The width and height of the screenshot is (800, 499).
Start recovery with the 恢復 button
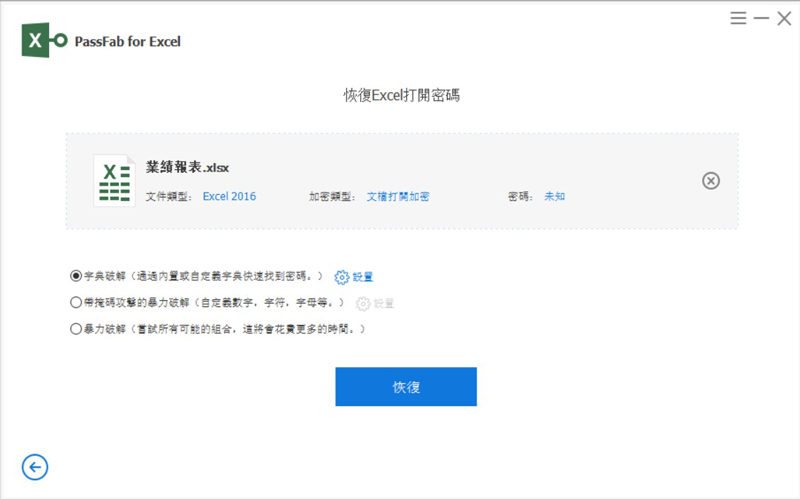(x=406, y=387)
